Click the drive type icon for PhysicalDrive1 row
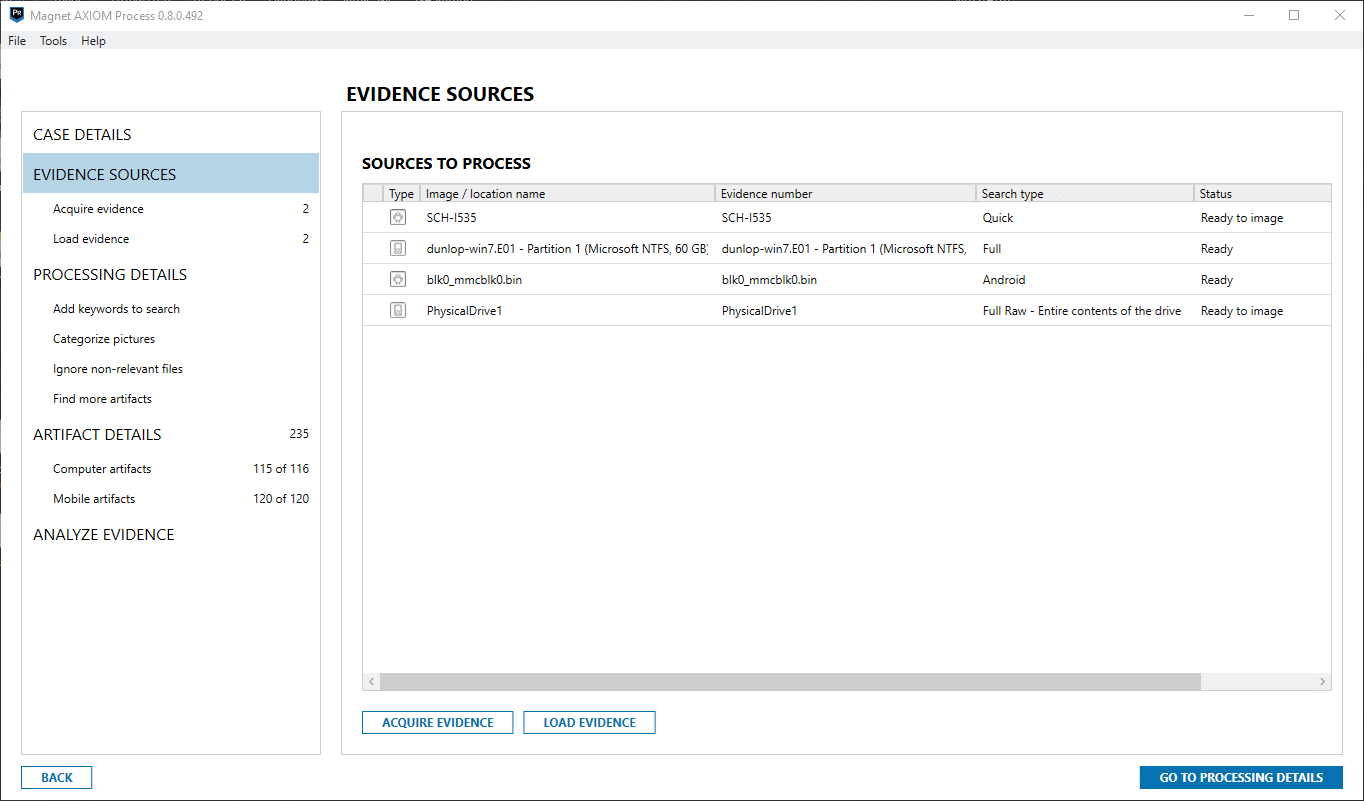 pyautogui.click(x=398, y=310)
